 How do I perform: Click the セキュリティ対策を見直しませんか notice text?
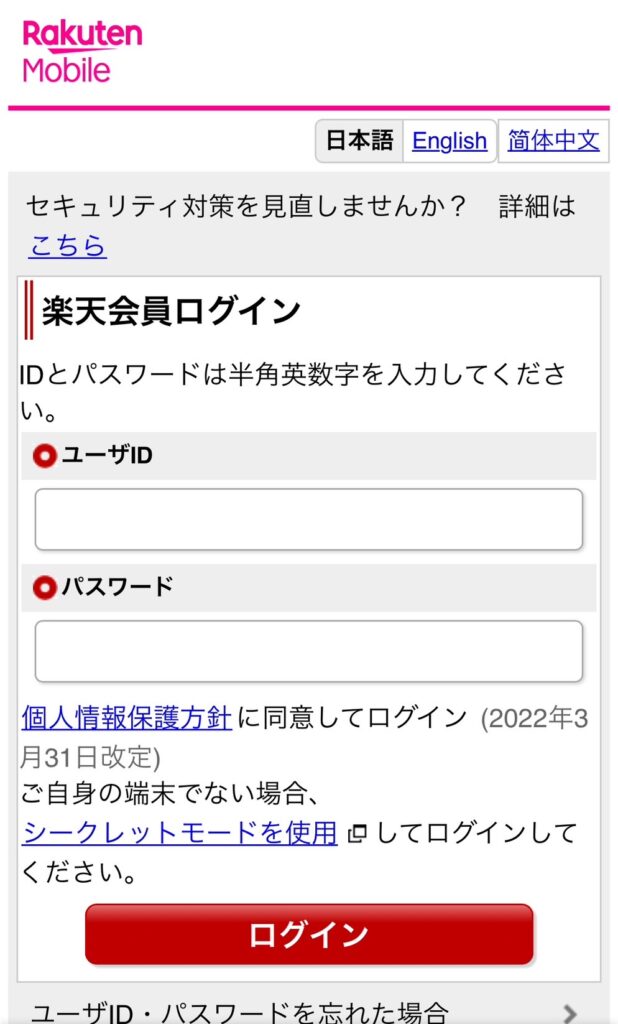coord(246,207)
